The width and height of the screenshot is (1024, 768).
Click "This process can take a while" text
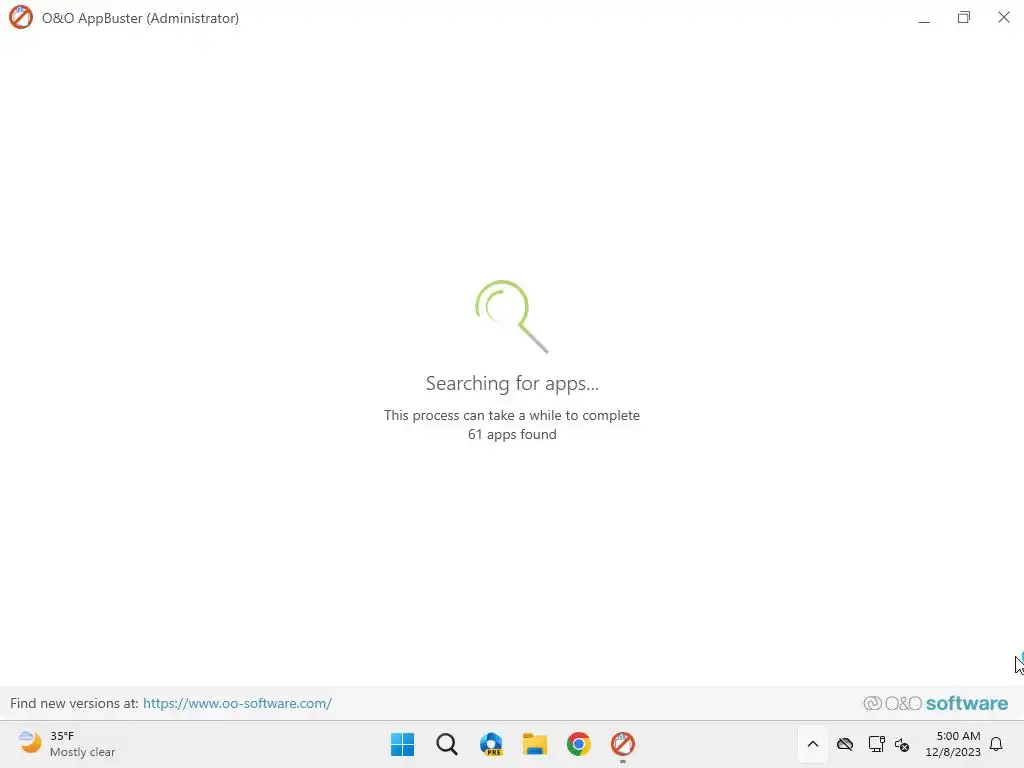pyautogui.click(x=512, y=415)
